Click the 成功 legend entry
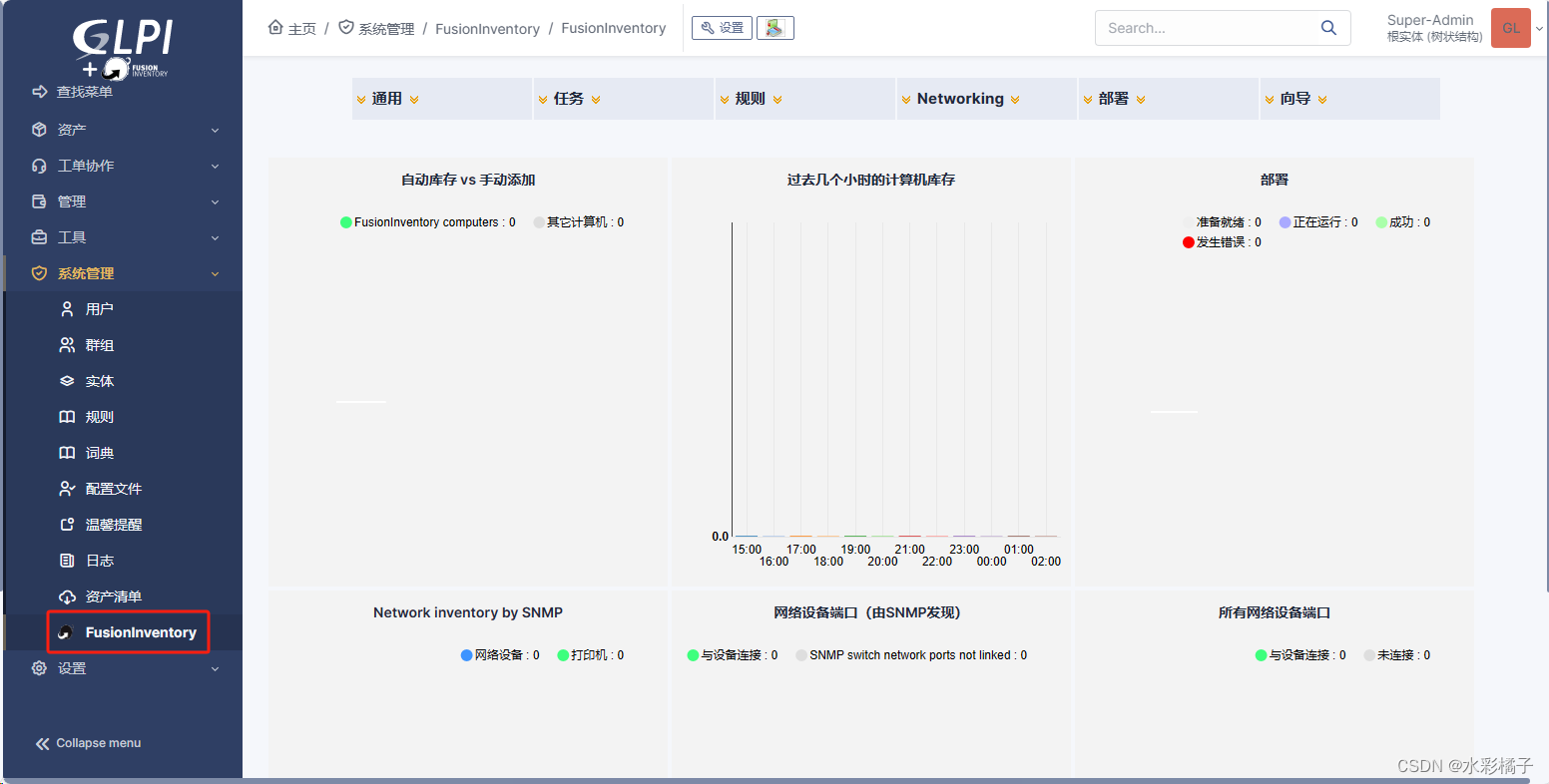The width and height of the screenshot is (1549, 784). [1403, 222]
